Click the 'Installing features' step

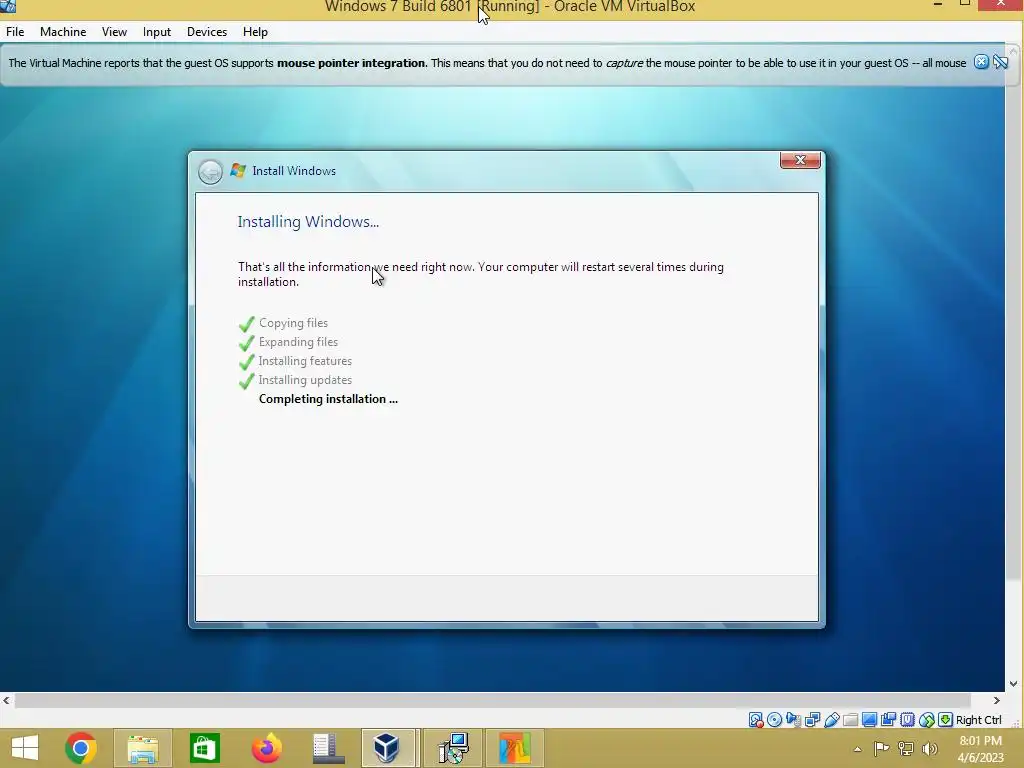pos(305,360)
